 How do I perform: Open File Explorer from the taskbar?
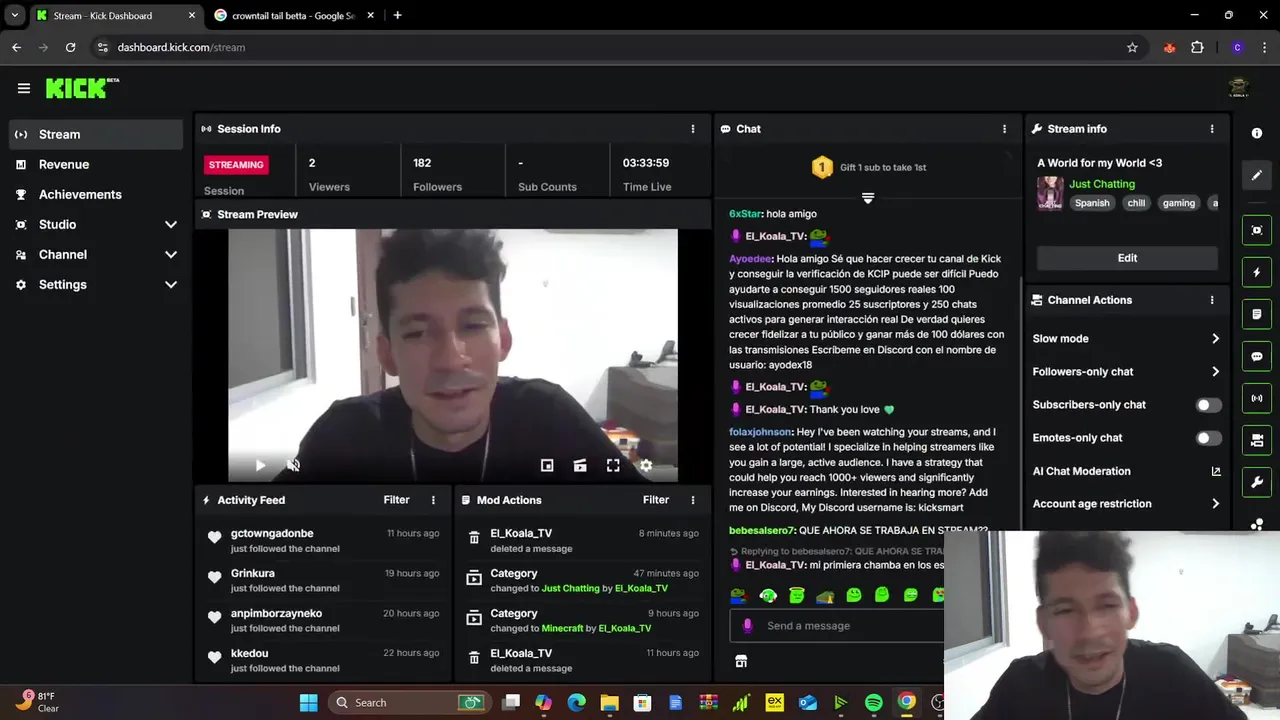(609, 702)
